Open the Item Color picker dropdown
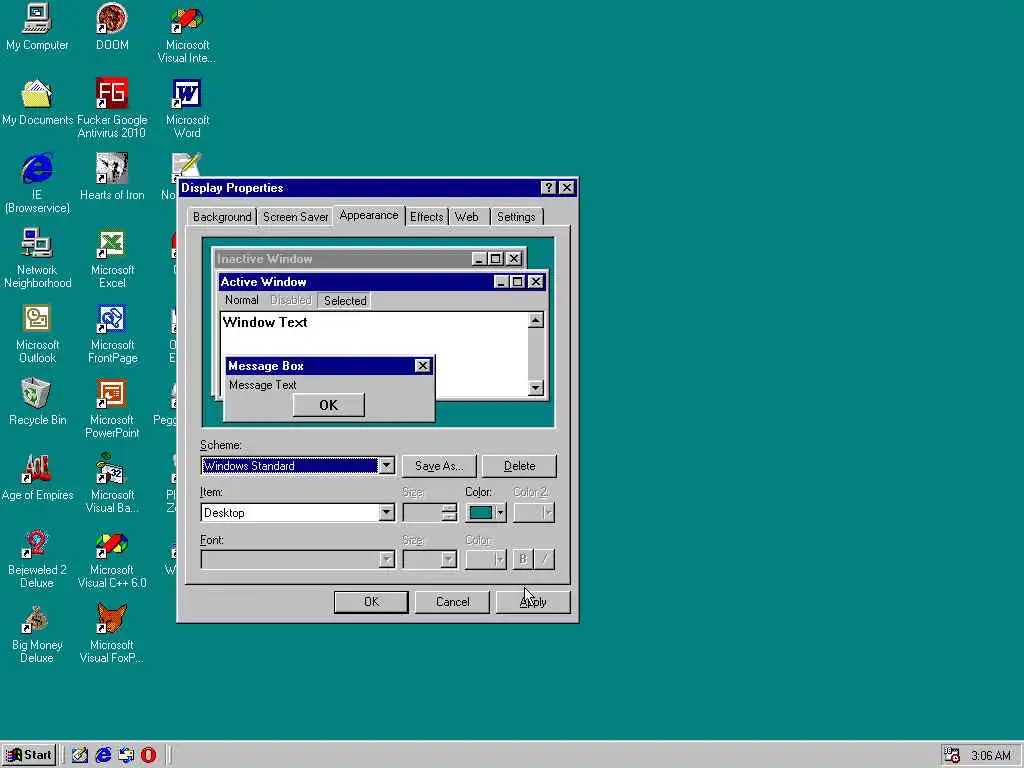Viewport: 1024px width, 768px height. [x=500, y=513]
